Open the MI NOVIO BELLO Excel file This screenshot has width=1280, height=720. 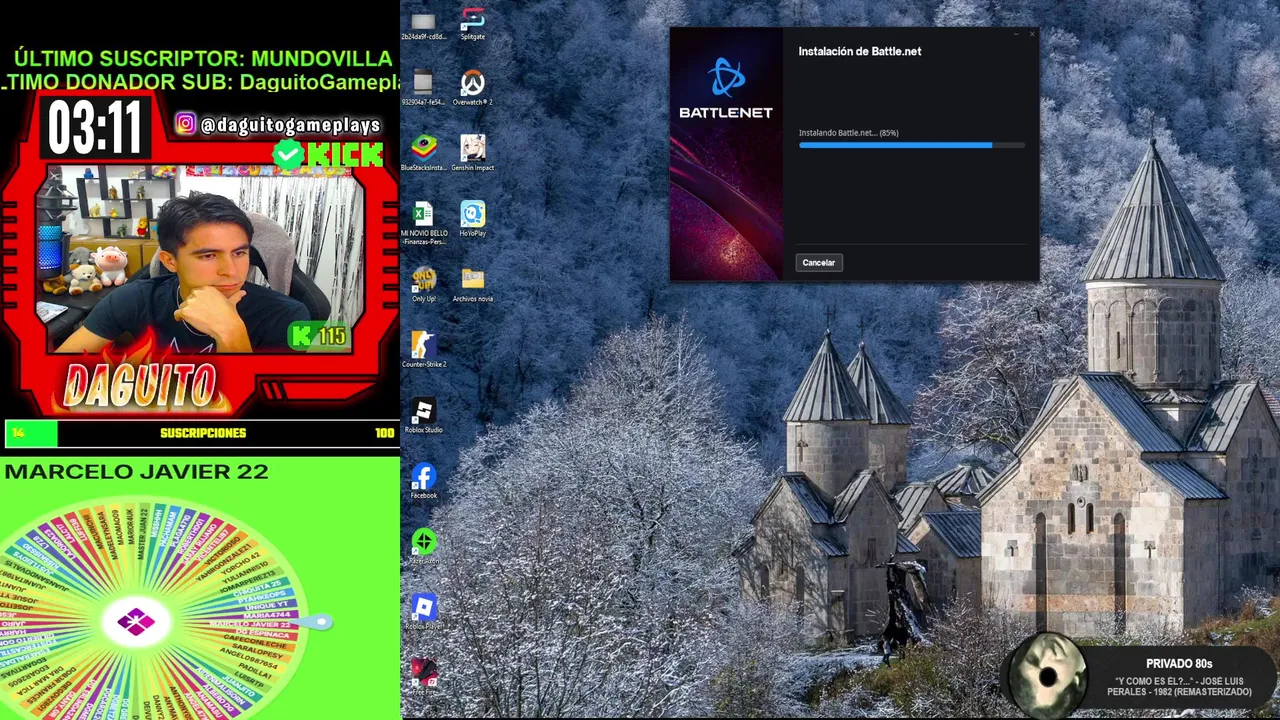(x=424, y=222)
